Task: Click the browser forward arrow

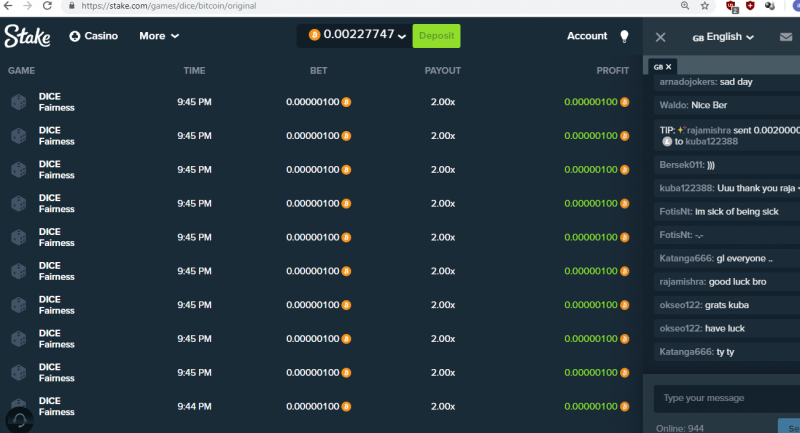Action: 28,6
